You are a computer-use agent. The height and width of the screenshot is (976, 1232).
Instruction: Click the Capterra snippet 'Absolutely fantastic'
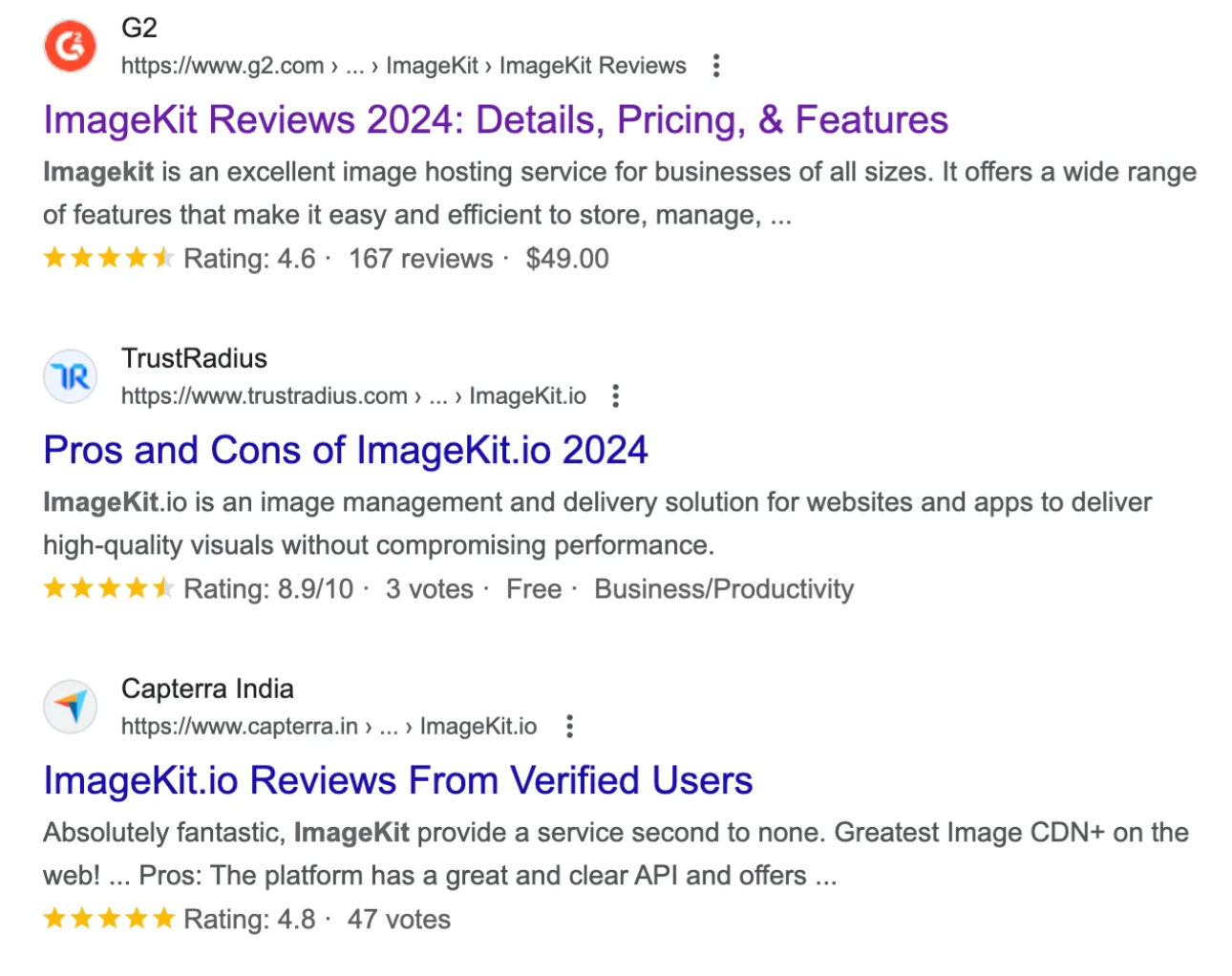click(x=616, y=855)
